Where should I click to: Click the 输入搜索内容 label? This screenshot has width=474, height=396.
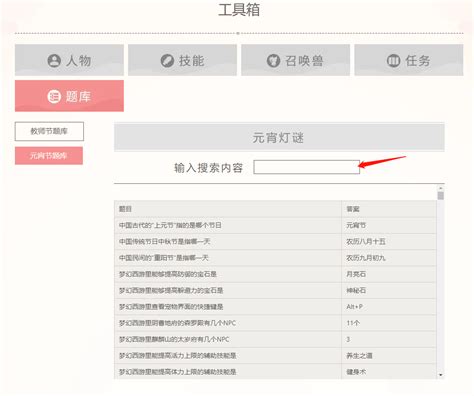coord(208,168)
